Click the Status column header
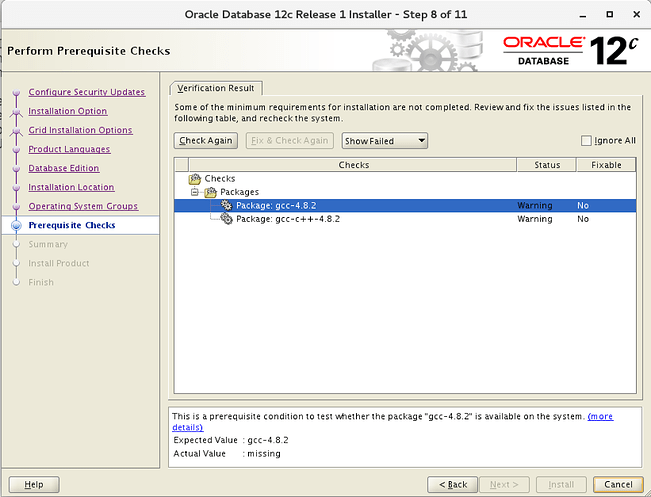 point(547,165)
